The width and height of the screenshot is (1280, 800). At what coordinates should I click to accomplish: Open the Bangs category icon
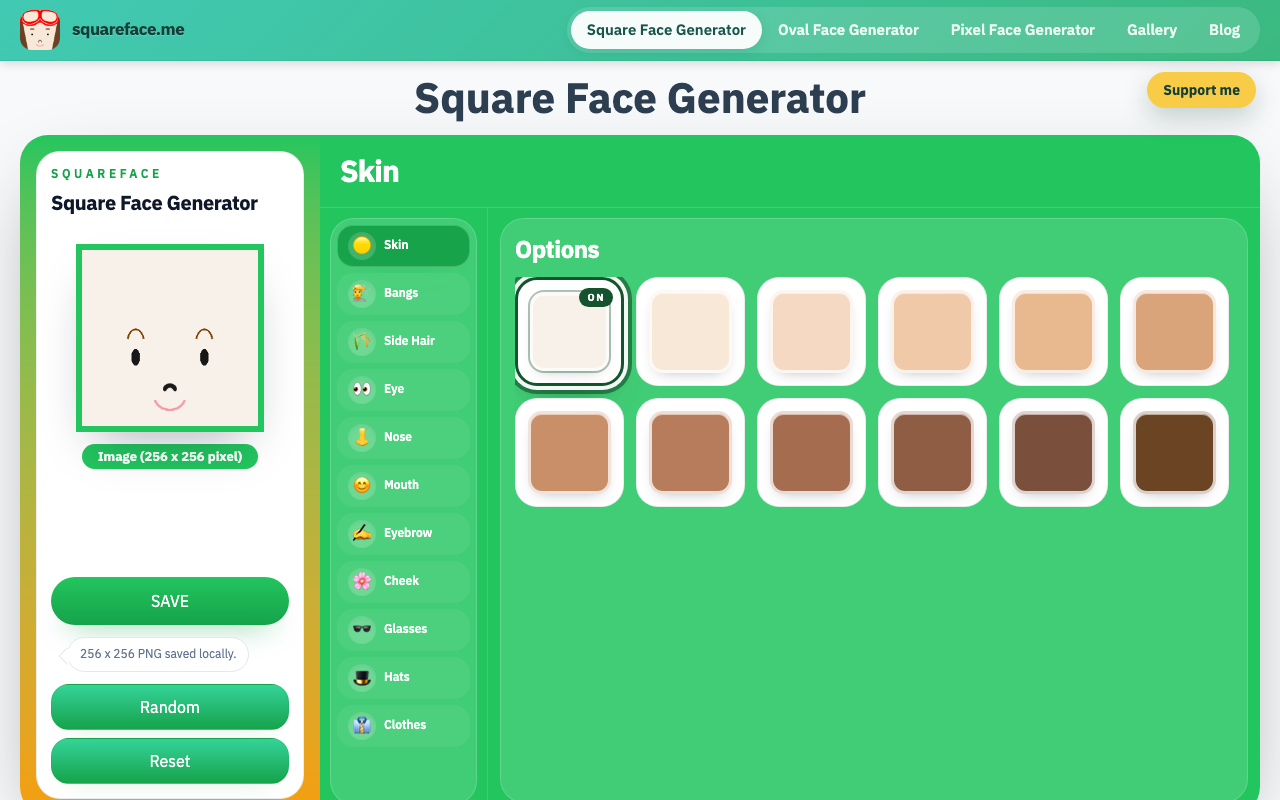[362, 293]
